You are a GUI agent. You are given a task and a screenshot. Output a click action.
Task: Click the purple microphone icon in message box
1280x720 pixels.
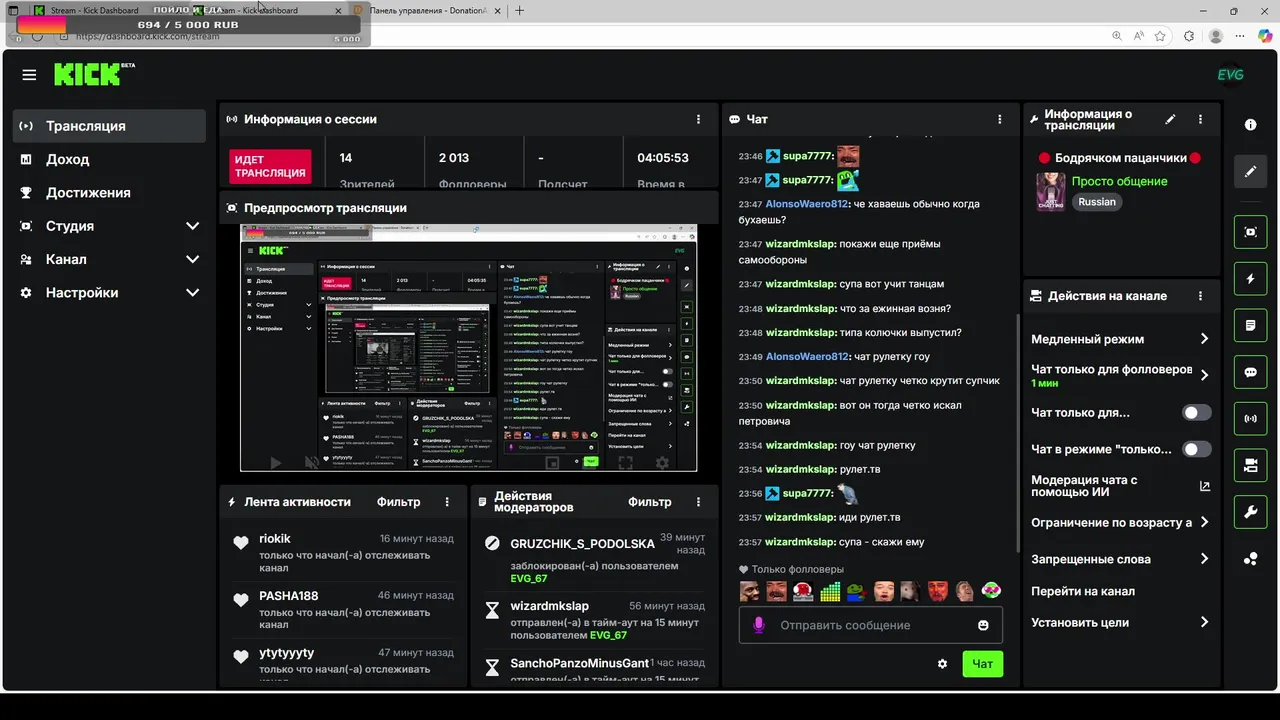[x=758, y=625]
